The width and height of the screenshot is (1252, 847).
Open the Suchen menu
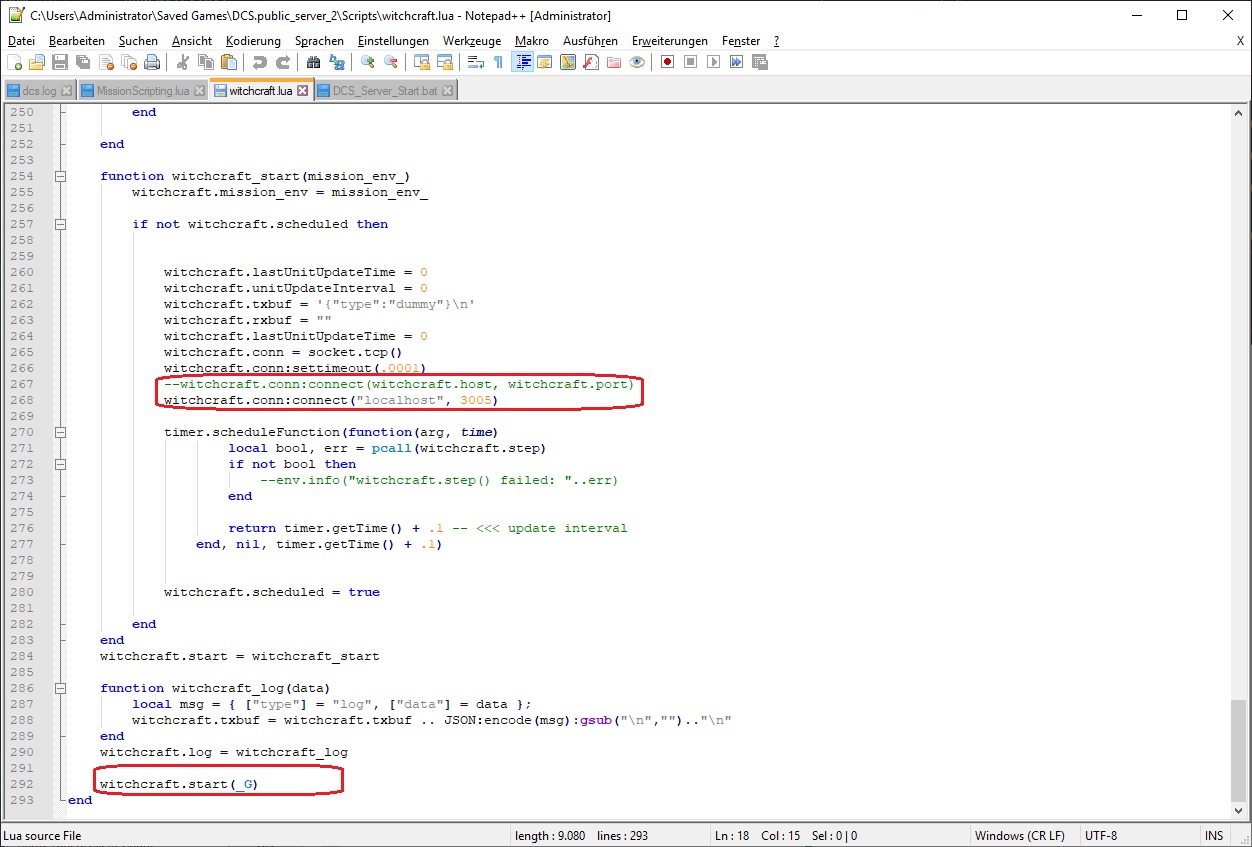point(138,41)
